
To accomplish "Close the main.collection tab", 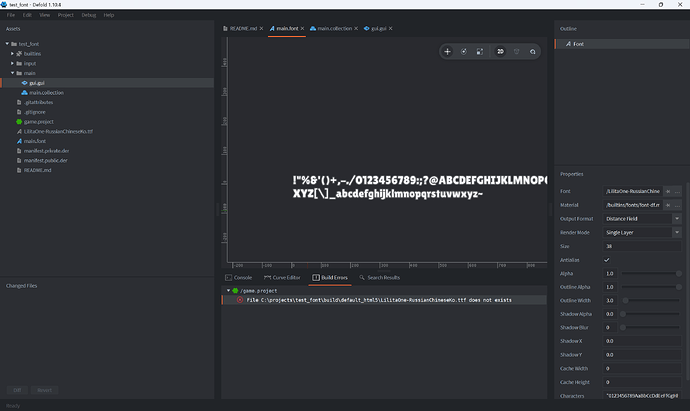I will tap(356, 28).
